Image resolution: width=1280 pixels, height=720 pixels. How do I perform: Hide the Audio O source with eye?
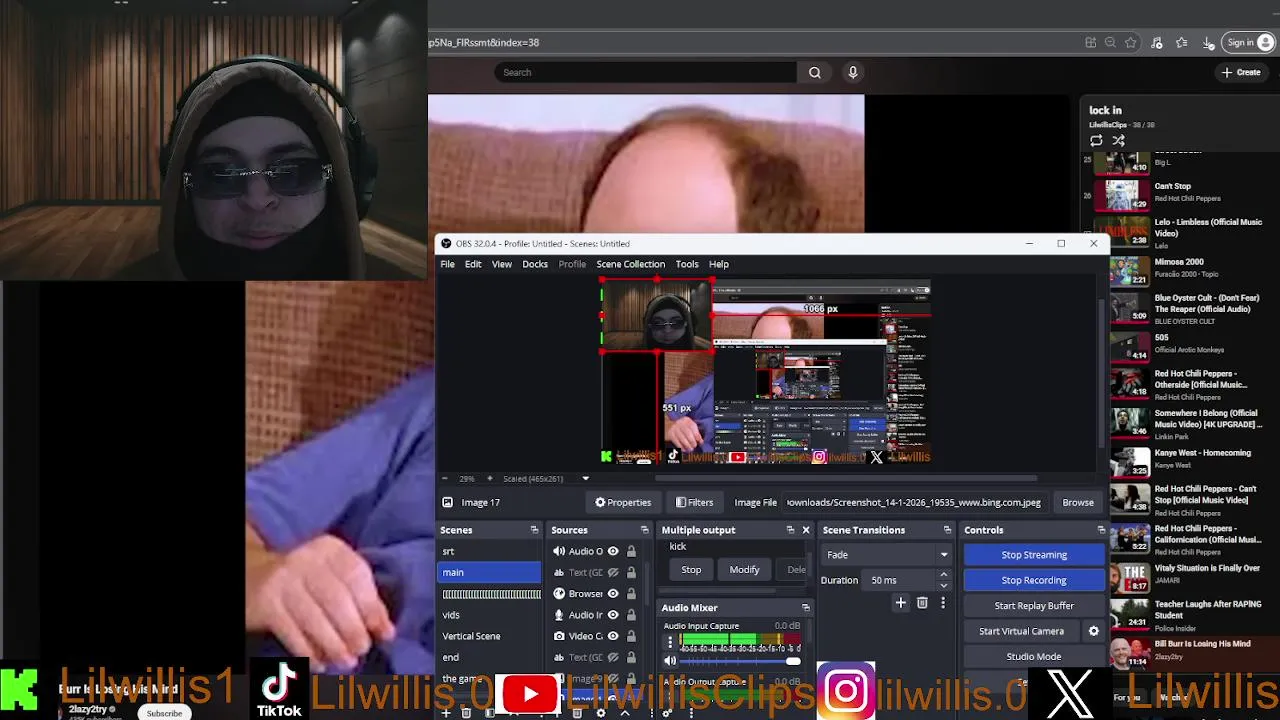pos(613,551)
